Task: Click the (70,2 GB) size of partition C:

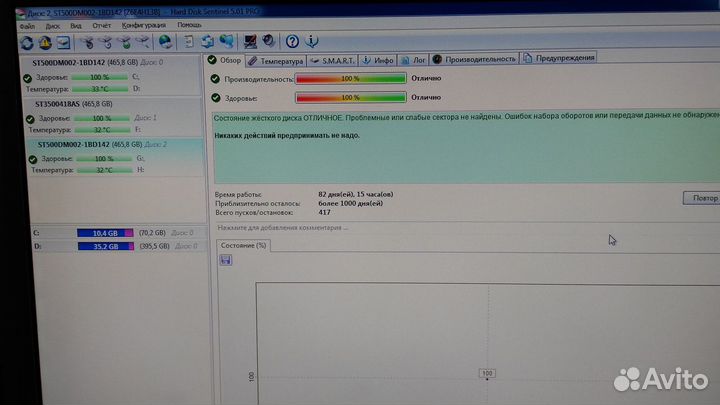Action: click(152, 233)
